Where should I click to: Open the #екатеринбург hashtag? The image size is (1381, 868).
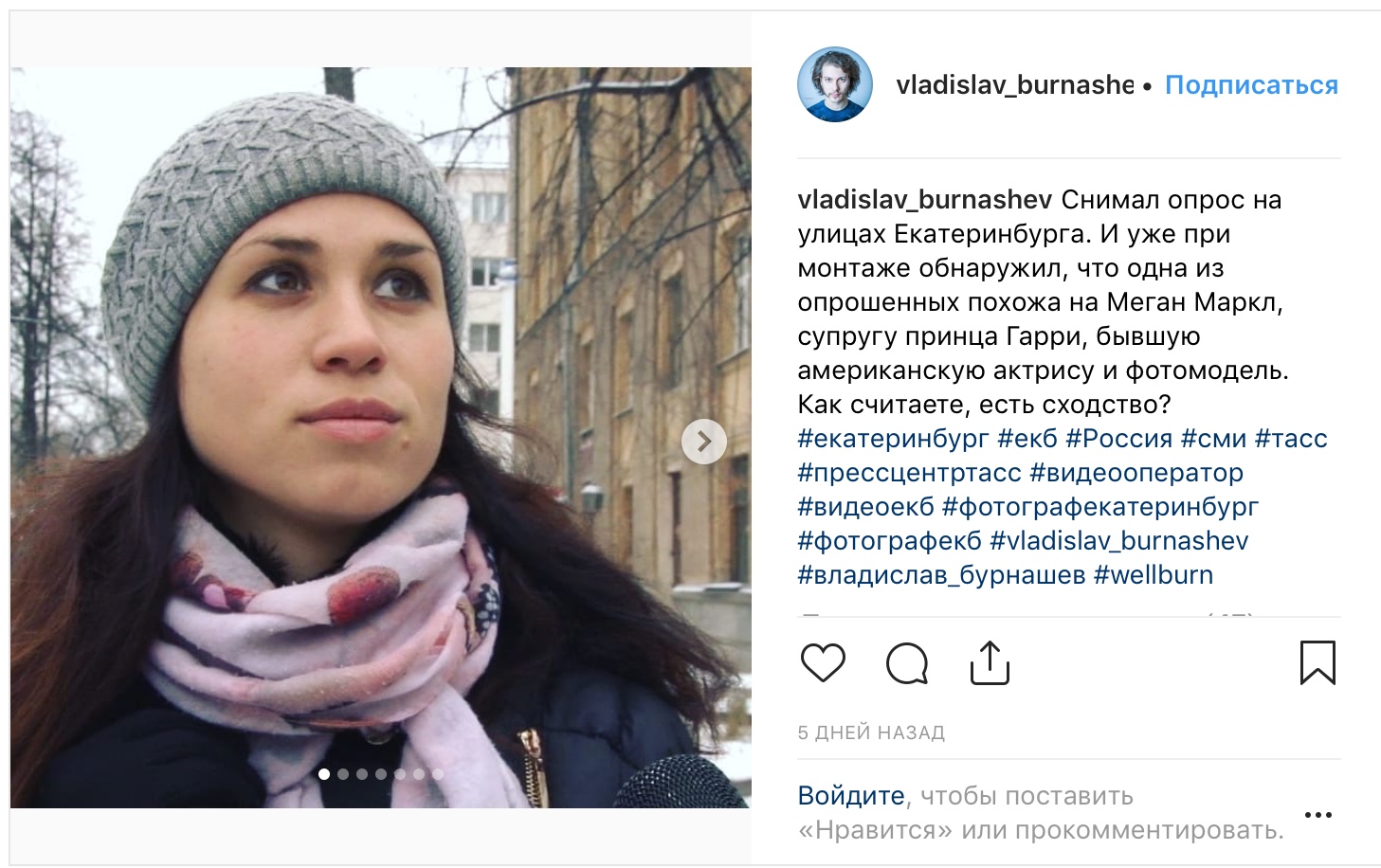[894, 439]
